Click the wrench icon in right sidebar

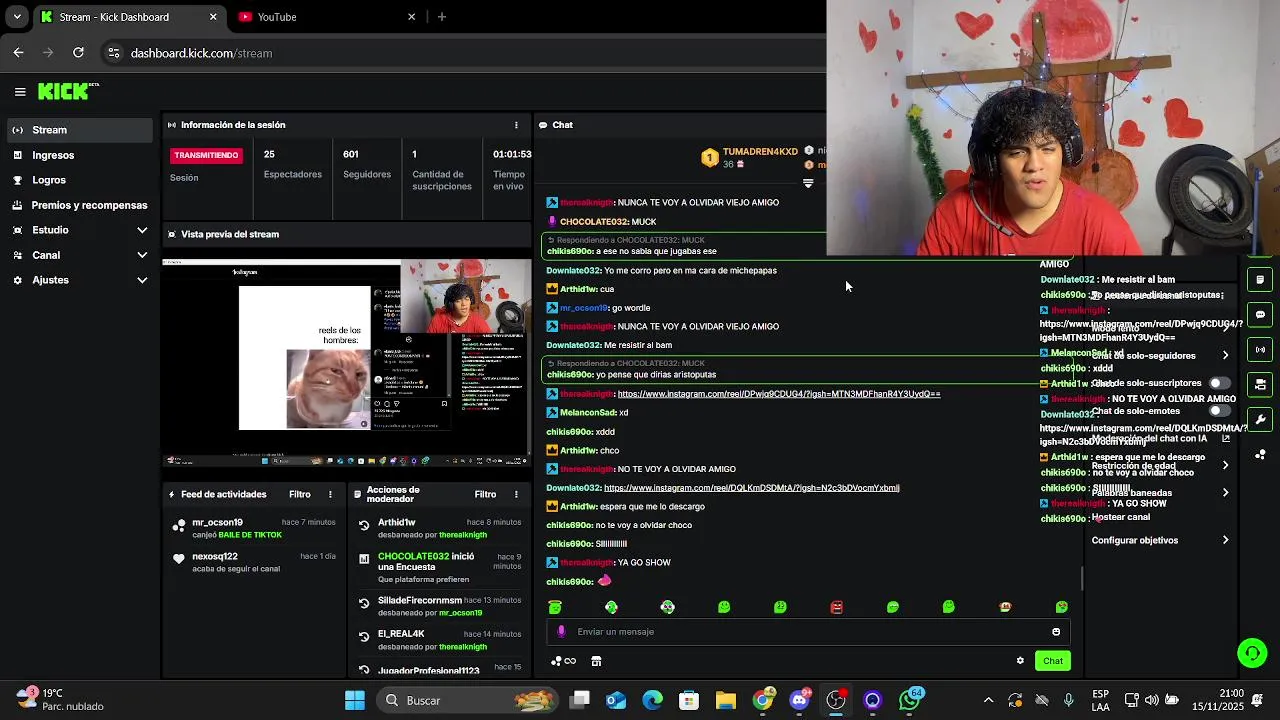(1260, 420)
